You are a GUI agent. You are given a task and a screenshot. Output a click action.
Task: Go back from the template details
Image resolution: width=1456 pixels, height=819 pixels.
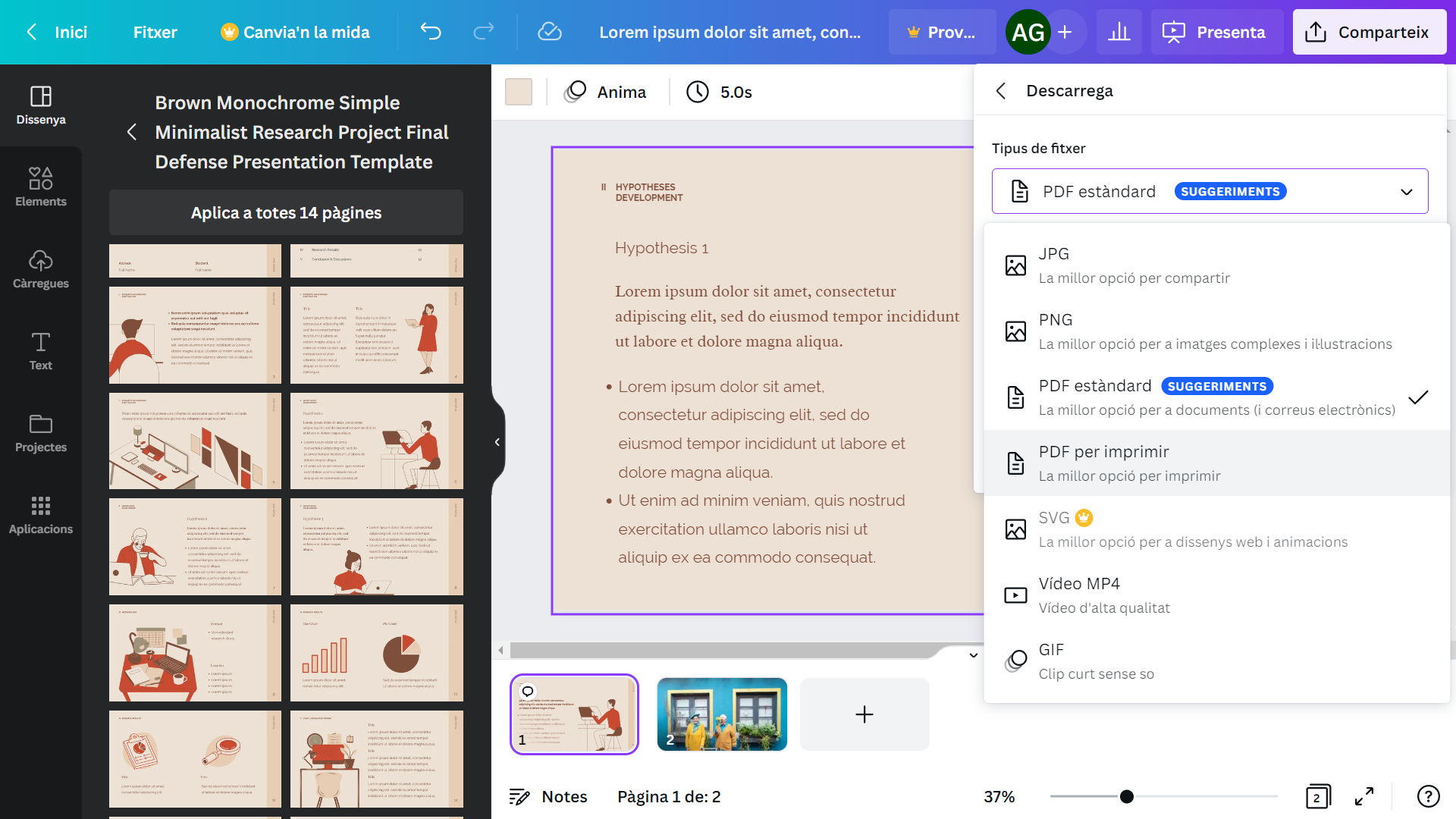[132, 132]
